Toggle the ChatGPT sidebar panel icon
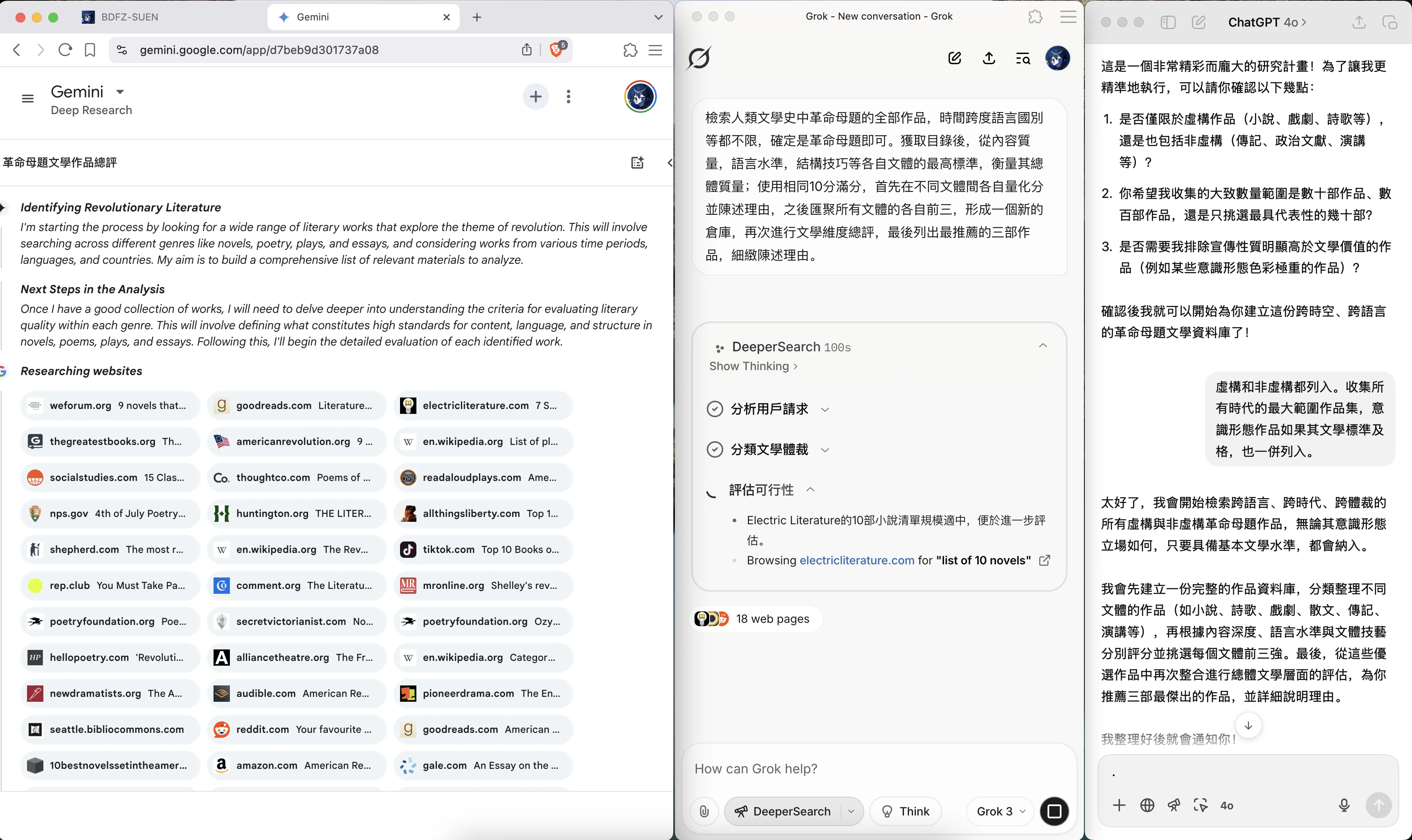This screenshot has height=840, width=1412. (1168, 22)
